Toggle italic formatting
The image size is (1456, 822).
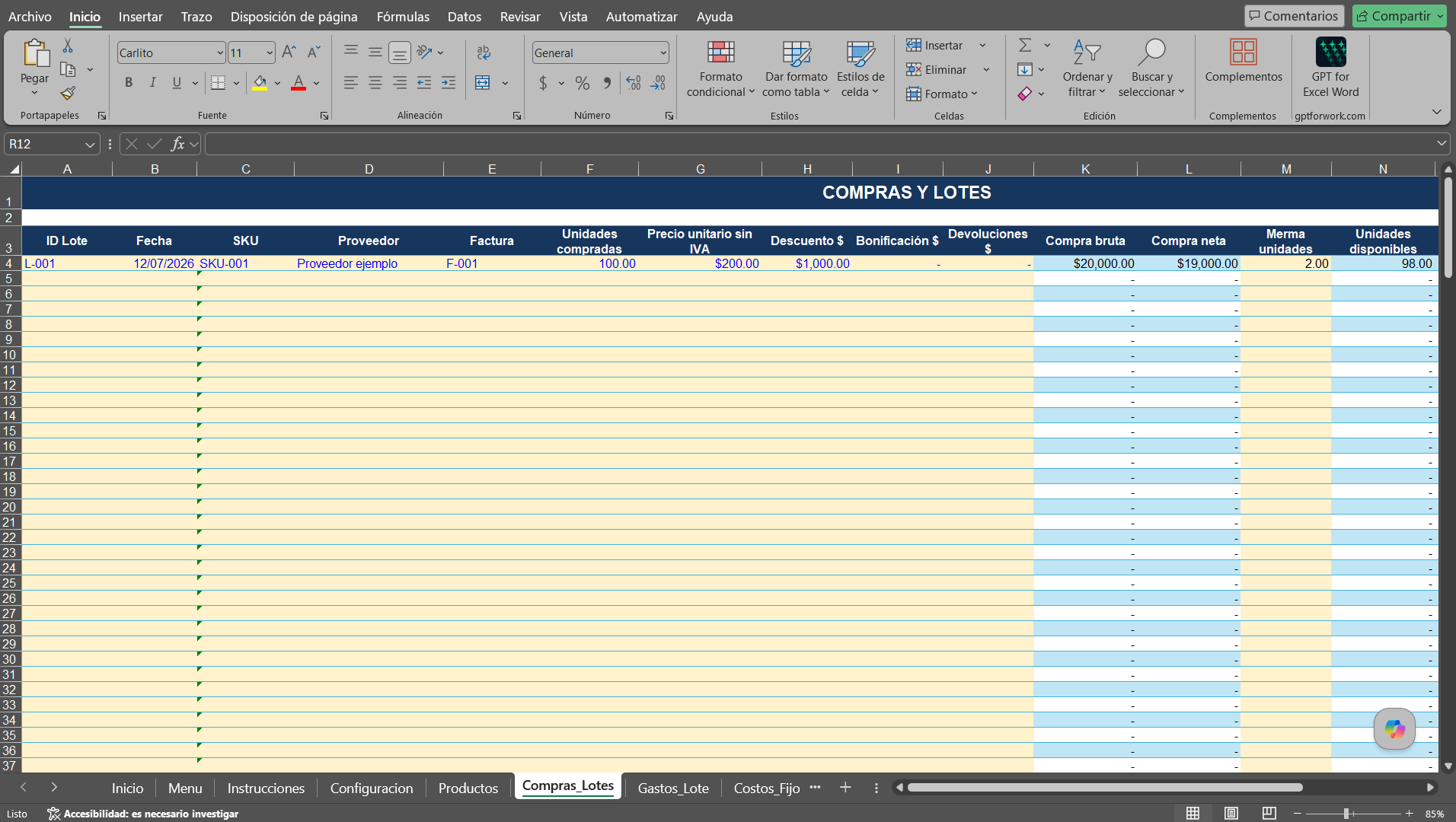coord(153,83)
